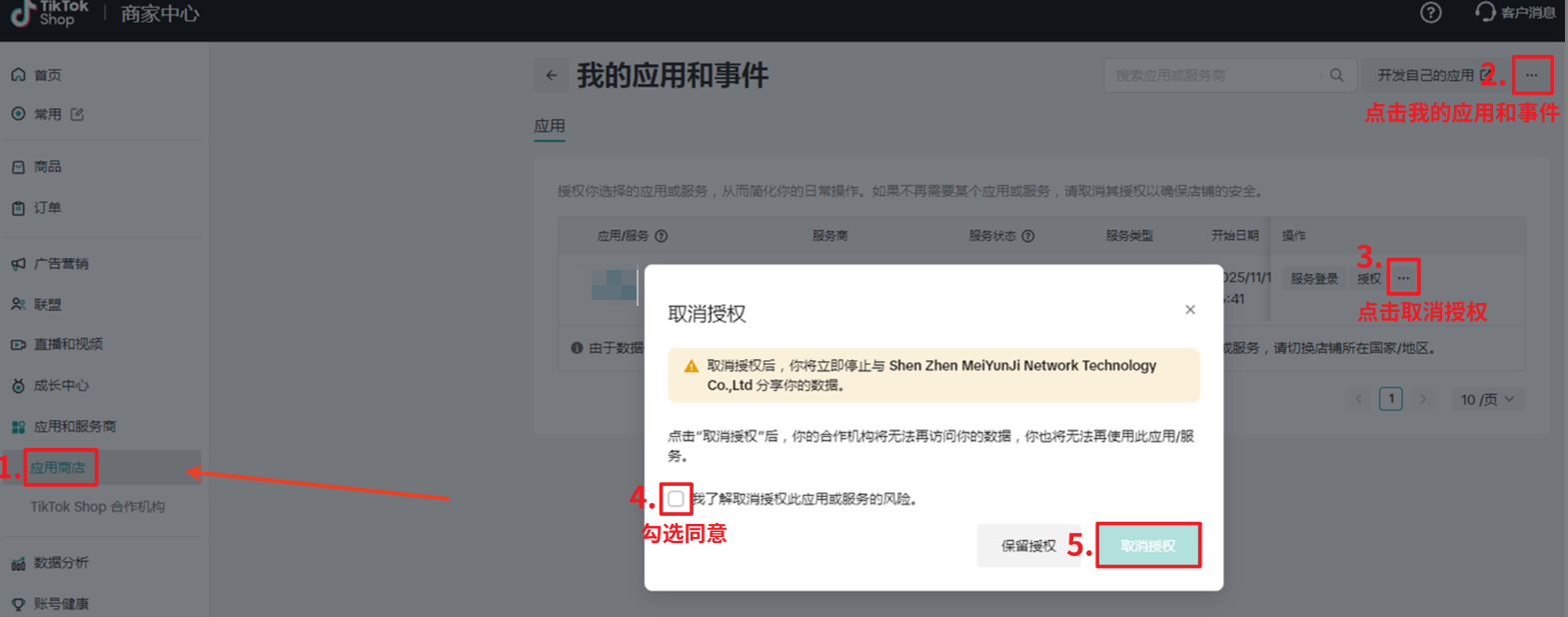Screen dimensions: 1568x617
Task: Click the app thumbnail in table row
Action: (614, 284)
